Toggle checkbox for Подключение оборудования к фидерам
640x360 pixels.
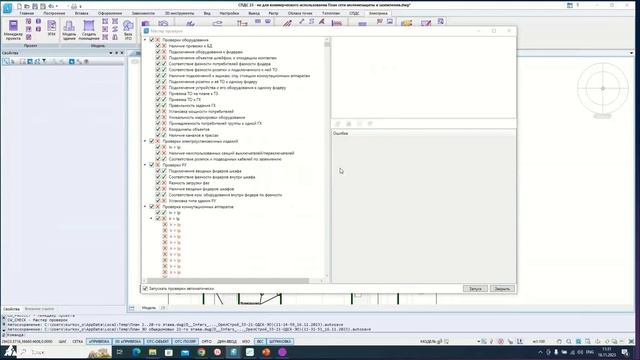point(158,52)
